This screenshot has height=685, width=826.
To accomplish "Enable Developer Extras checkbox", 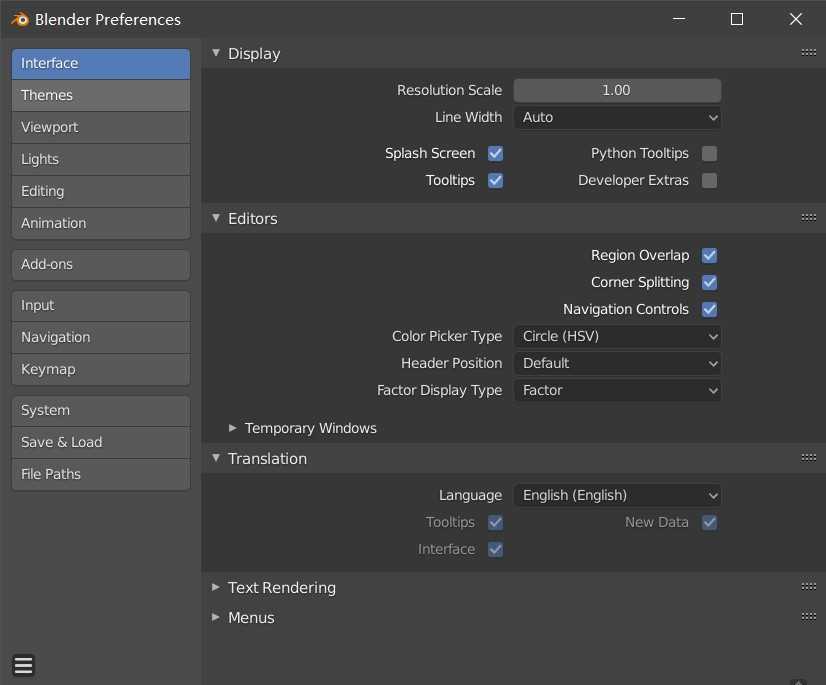I will coord(710,180).
